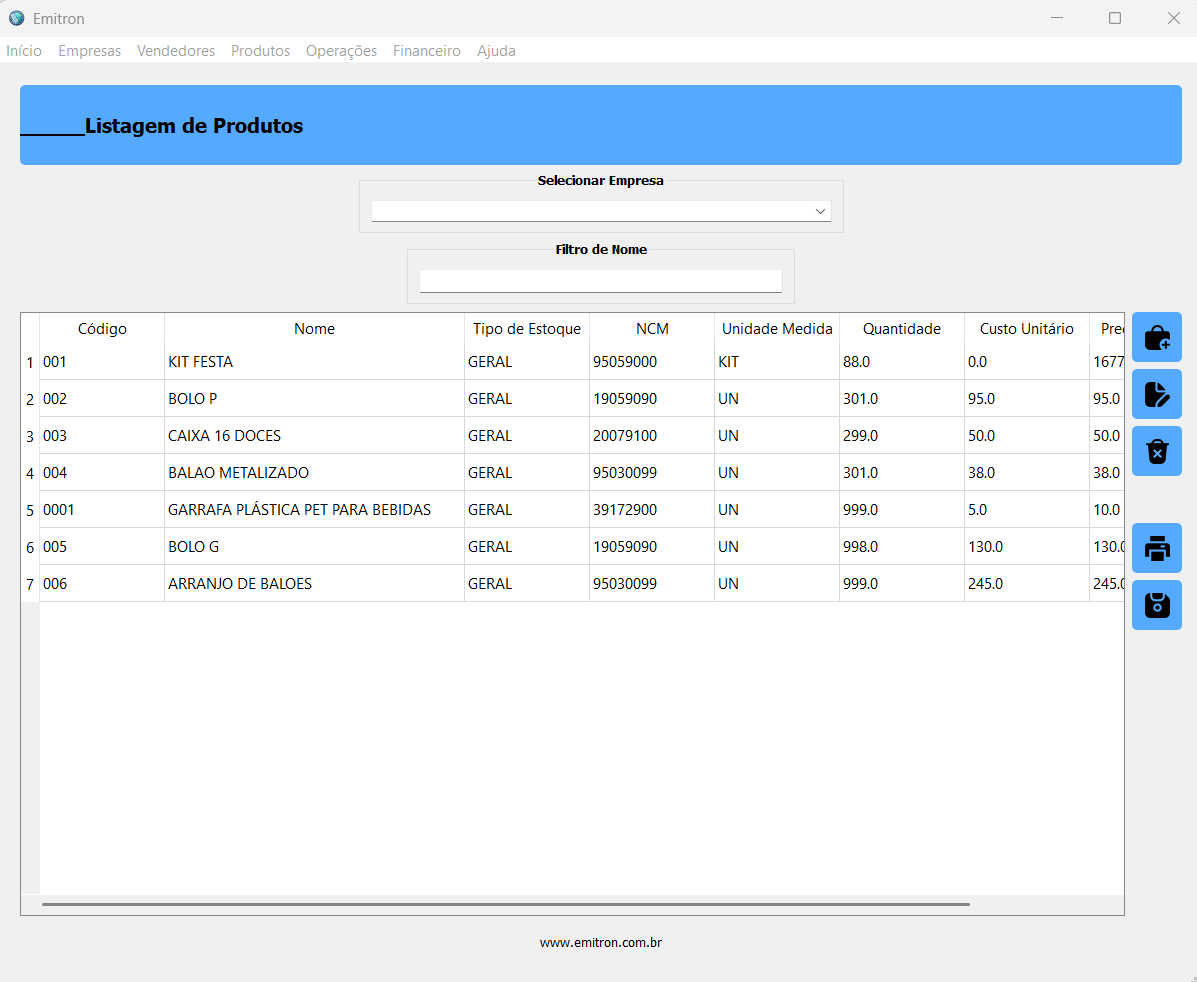Screen dimensions: 1197x982
Task: Click the save/export disk icon
Action: pos(1156,605)
